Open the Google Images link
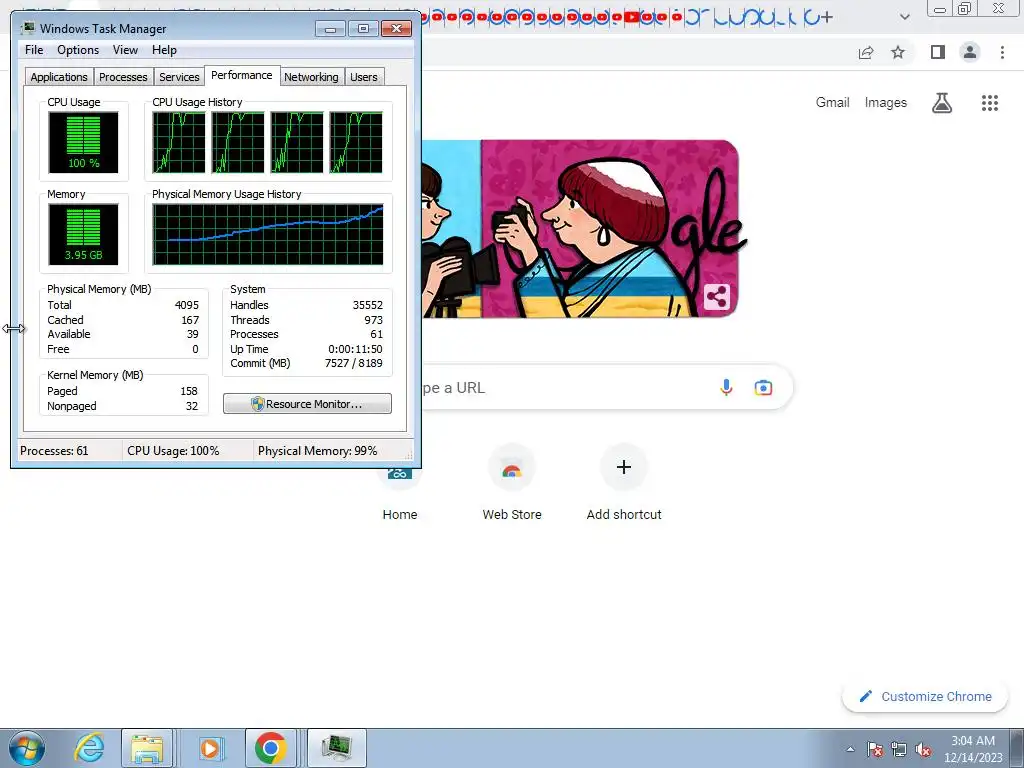Viewport: 1024px width, 768px height. tap(886, 103)
